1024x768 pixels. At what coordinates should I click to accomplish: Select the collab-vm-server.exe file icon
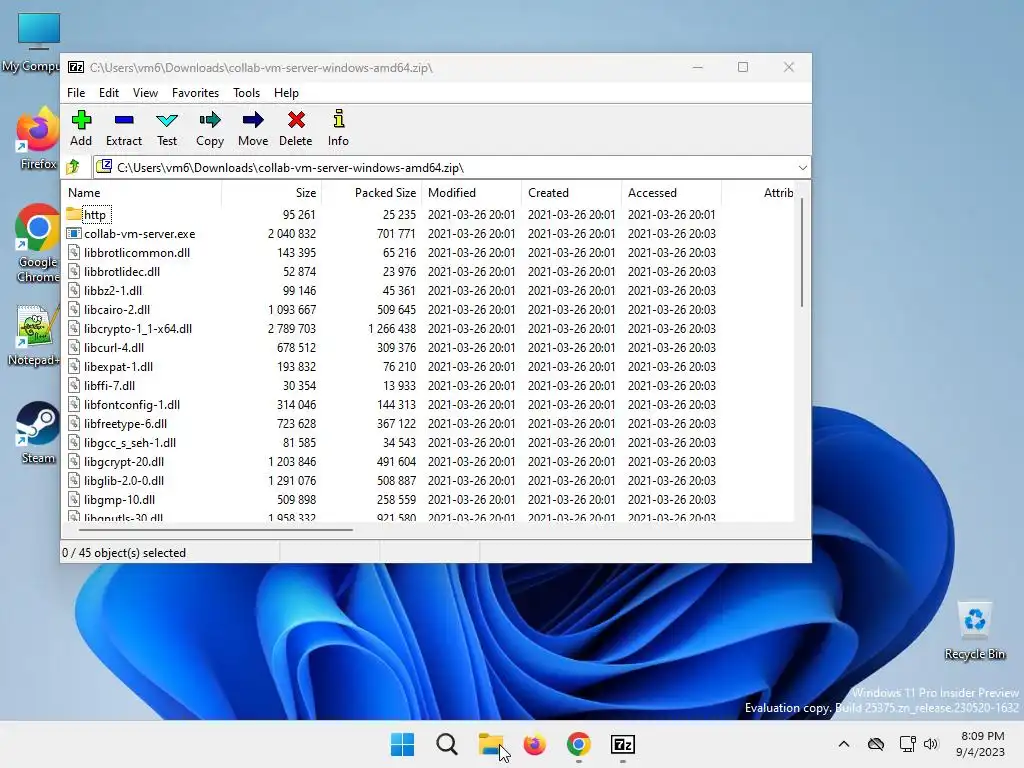(x=74, y=233)
